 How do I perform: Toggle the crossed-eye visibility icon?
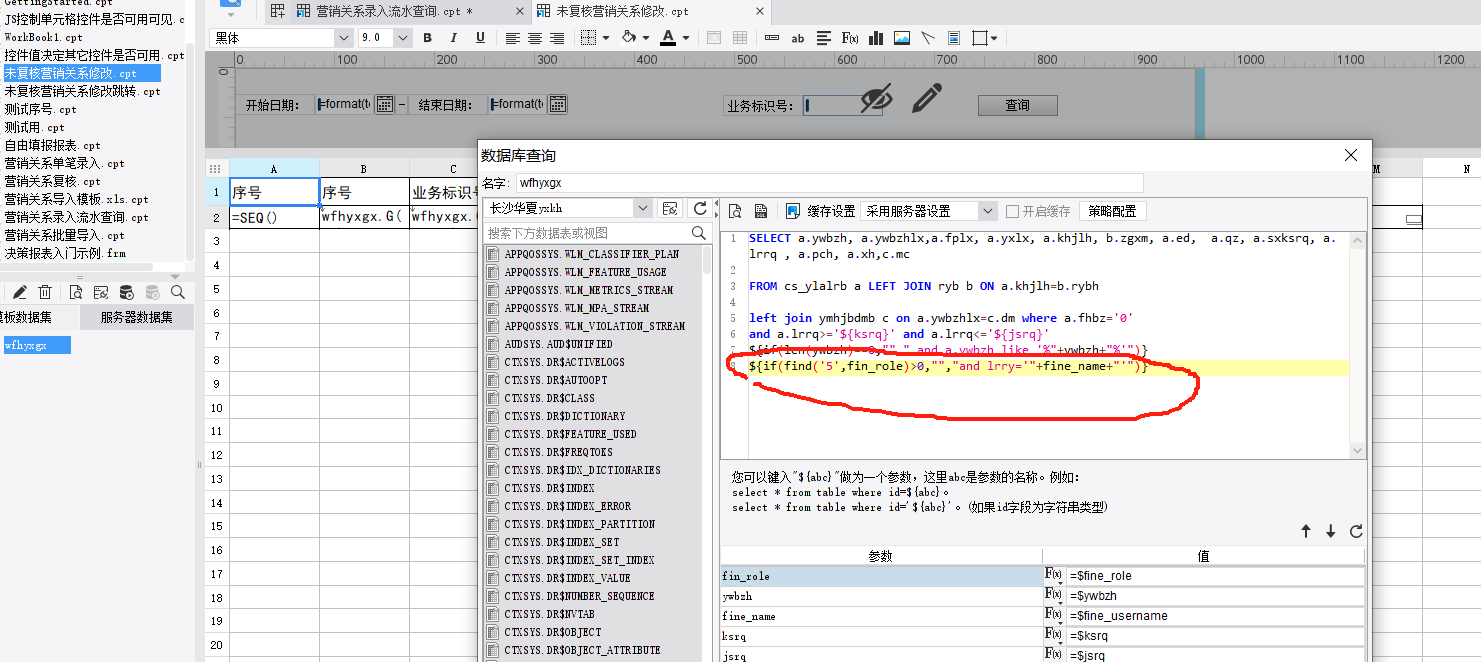tap(875, 99)
